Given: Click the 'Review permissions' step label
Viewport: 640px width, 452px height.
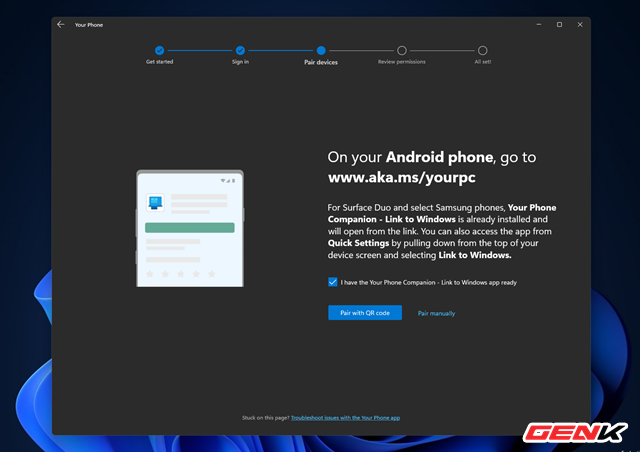Looking at the screenshot, I should pyautogui.click(x=402, y=62).
